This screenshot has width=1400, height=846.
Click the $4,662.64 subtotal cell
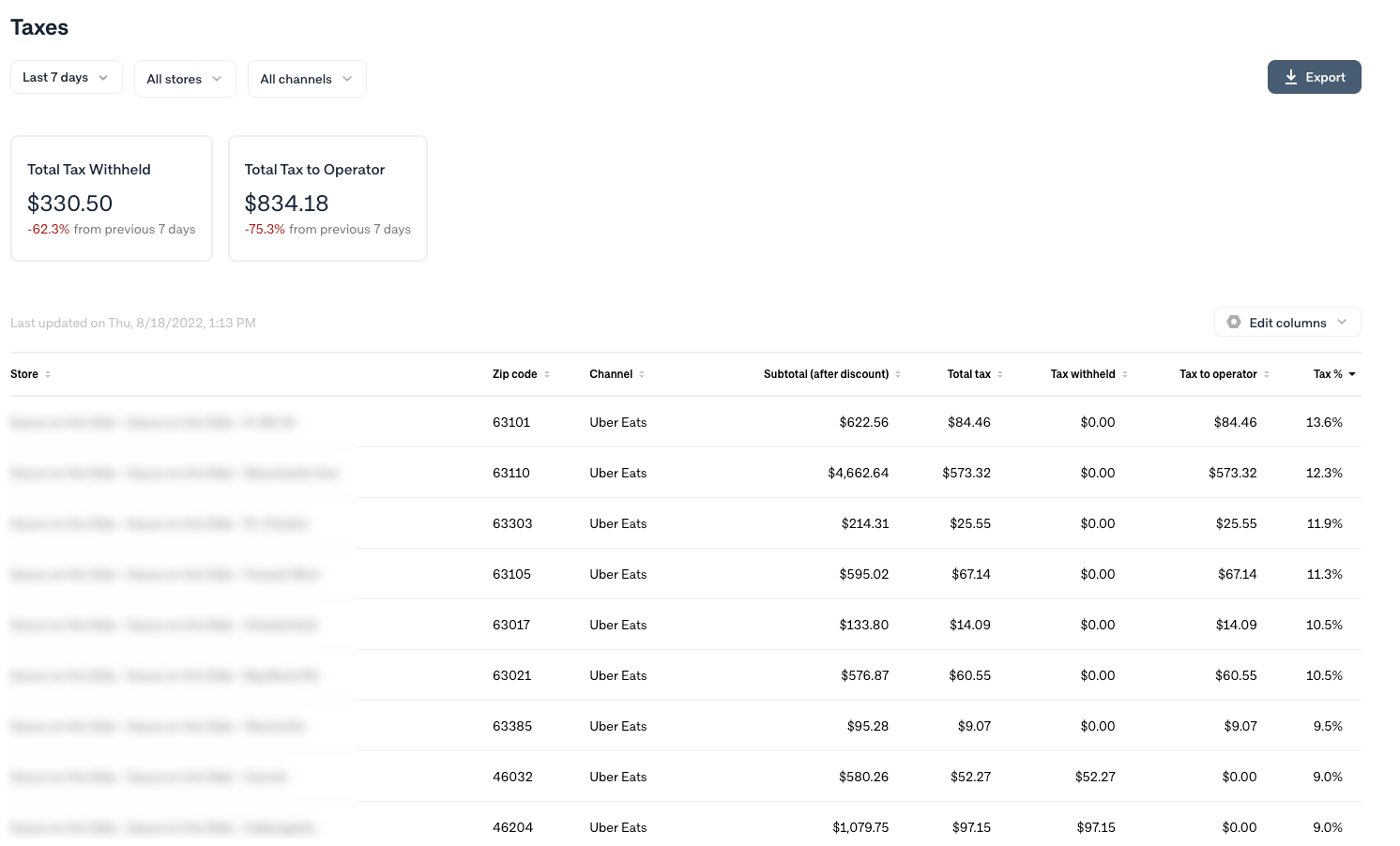[859, 473]
